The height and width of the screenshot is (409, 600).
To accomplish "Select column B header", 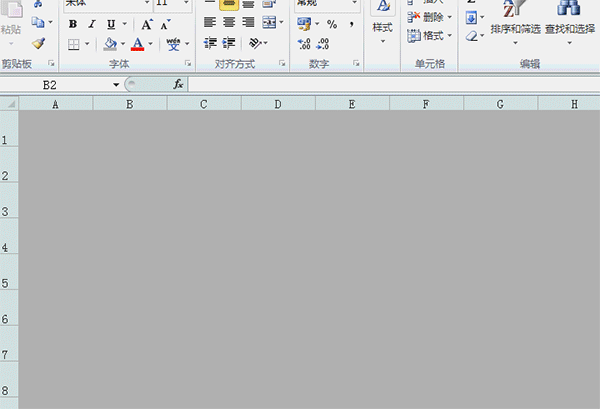I will pyautogui.click(x=130, y=104).
